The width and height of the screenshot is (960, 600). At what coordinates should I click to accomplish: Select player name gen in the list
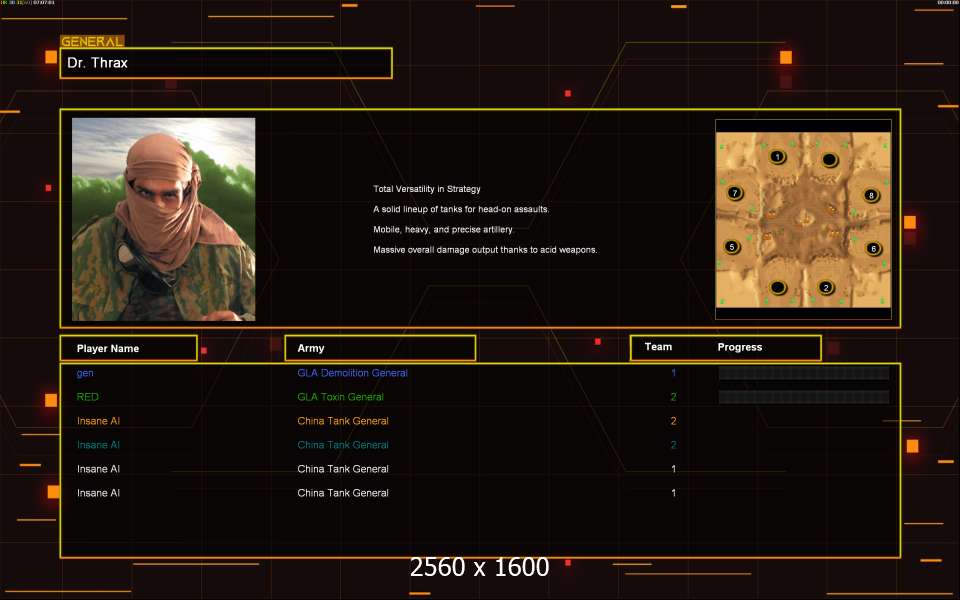tap(85, 373)
